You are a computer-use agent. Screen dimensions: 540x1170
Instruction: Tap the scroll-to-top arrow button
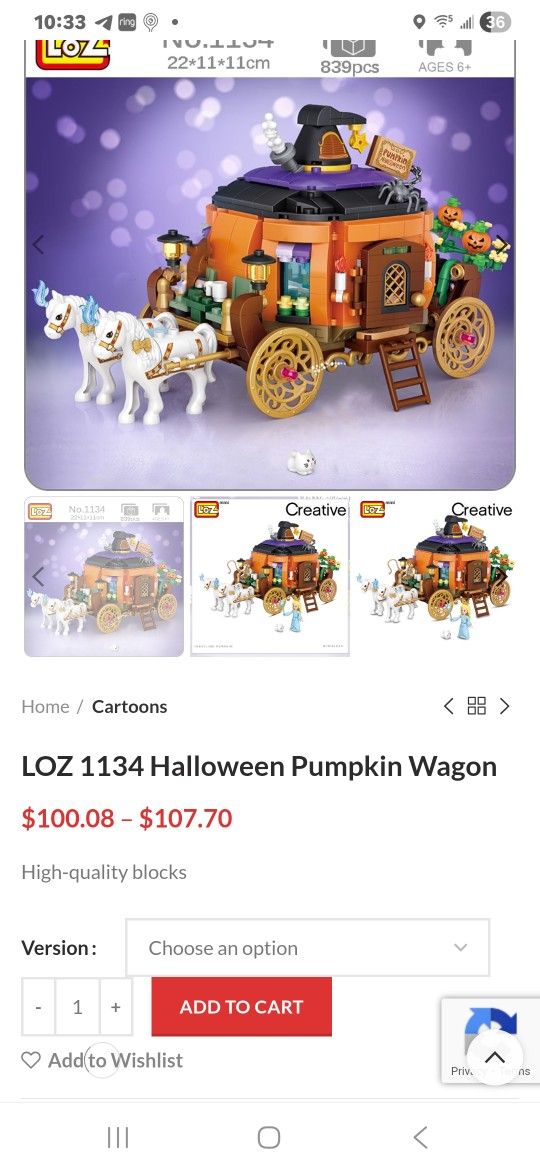tap(495, 1057)
